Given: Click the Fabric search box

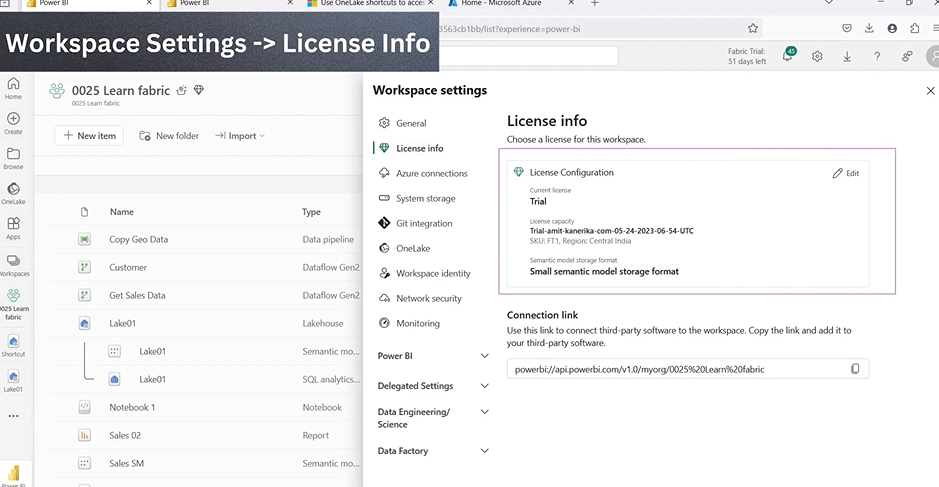Looking at the screenshot, I should (x=528, y=56).
